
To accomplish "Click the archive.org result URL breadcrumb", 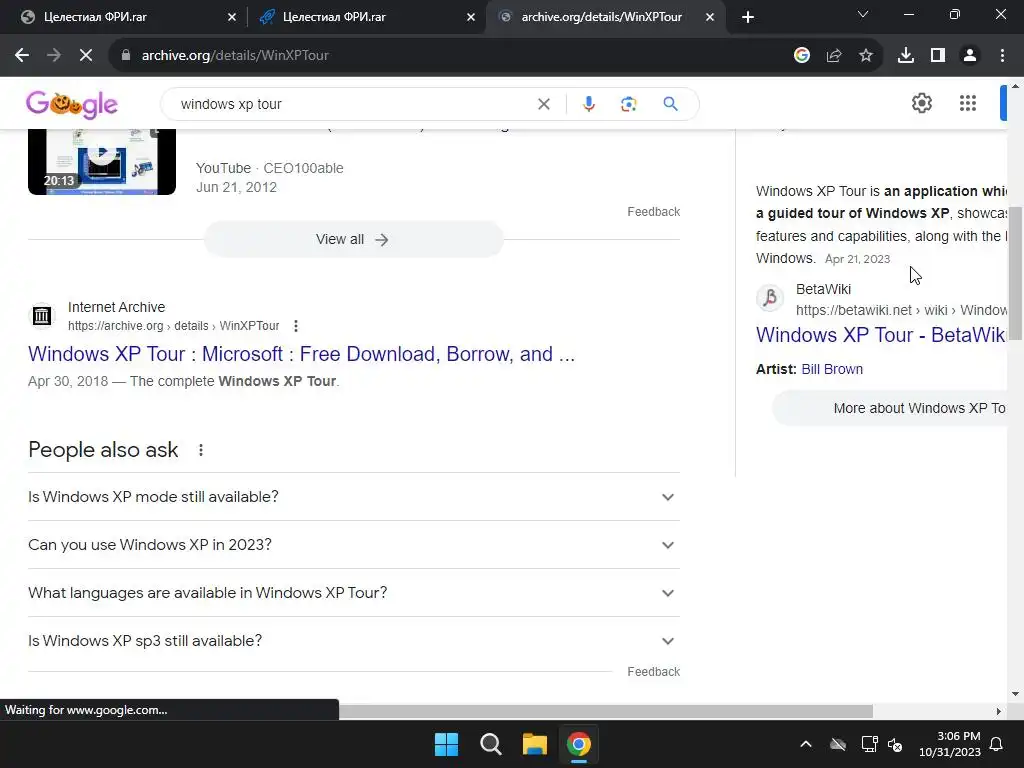I will point(174,326).
